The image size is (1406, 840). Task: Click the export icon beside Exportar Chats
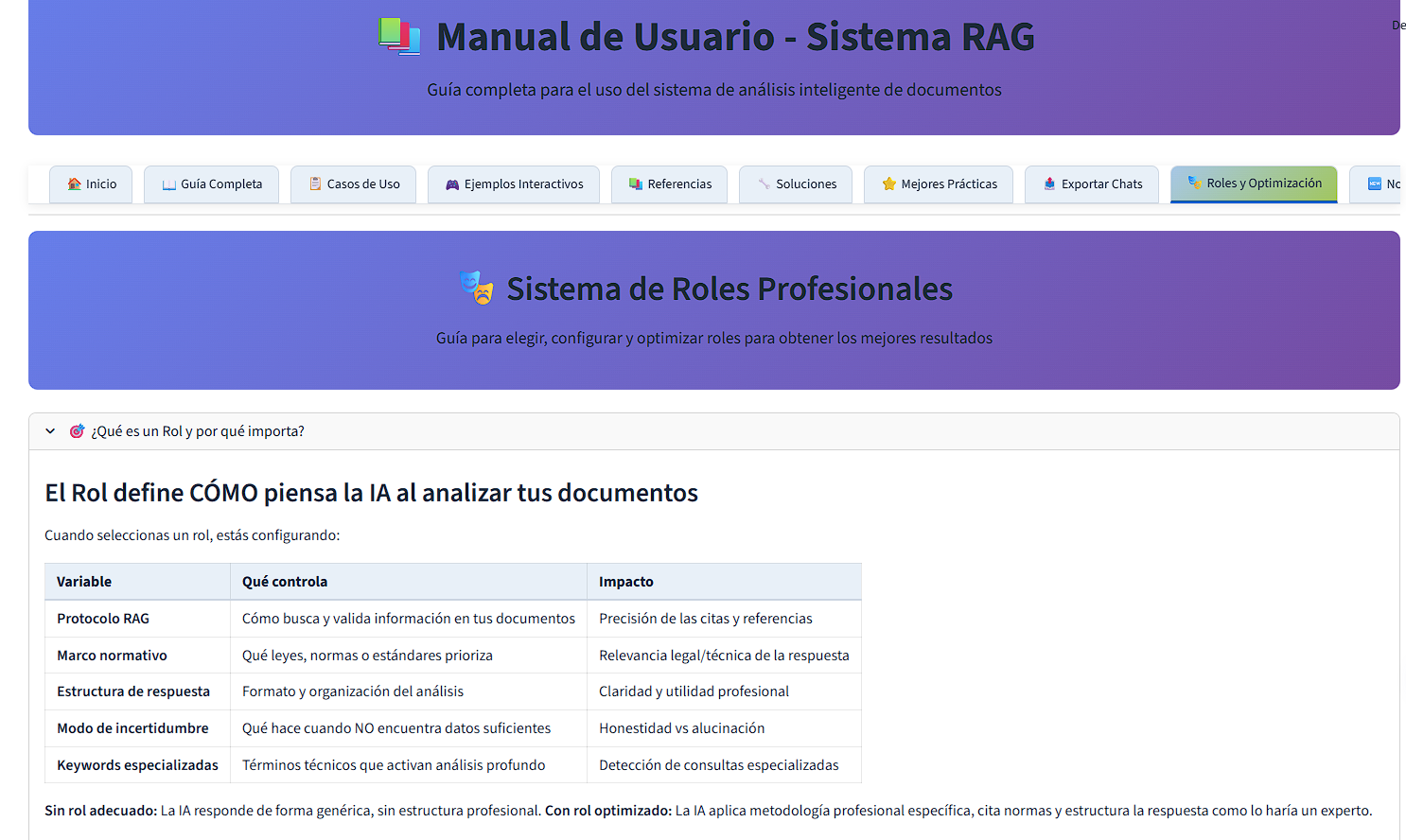pos(1049,184)
